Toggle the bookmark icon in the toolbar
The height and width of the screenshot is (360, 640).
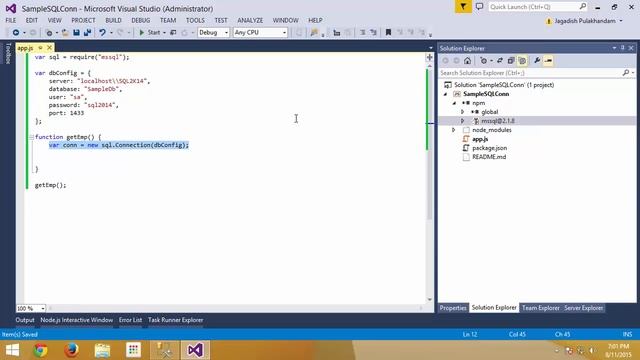388,32
